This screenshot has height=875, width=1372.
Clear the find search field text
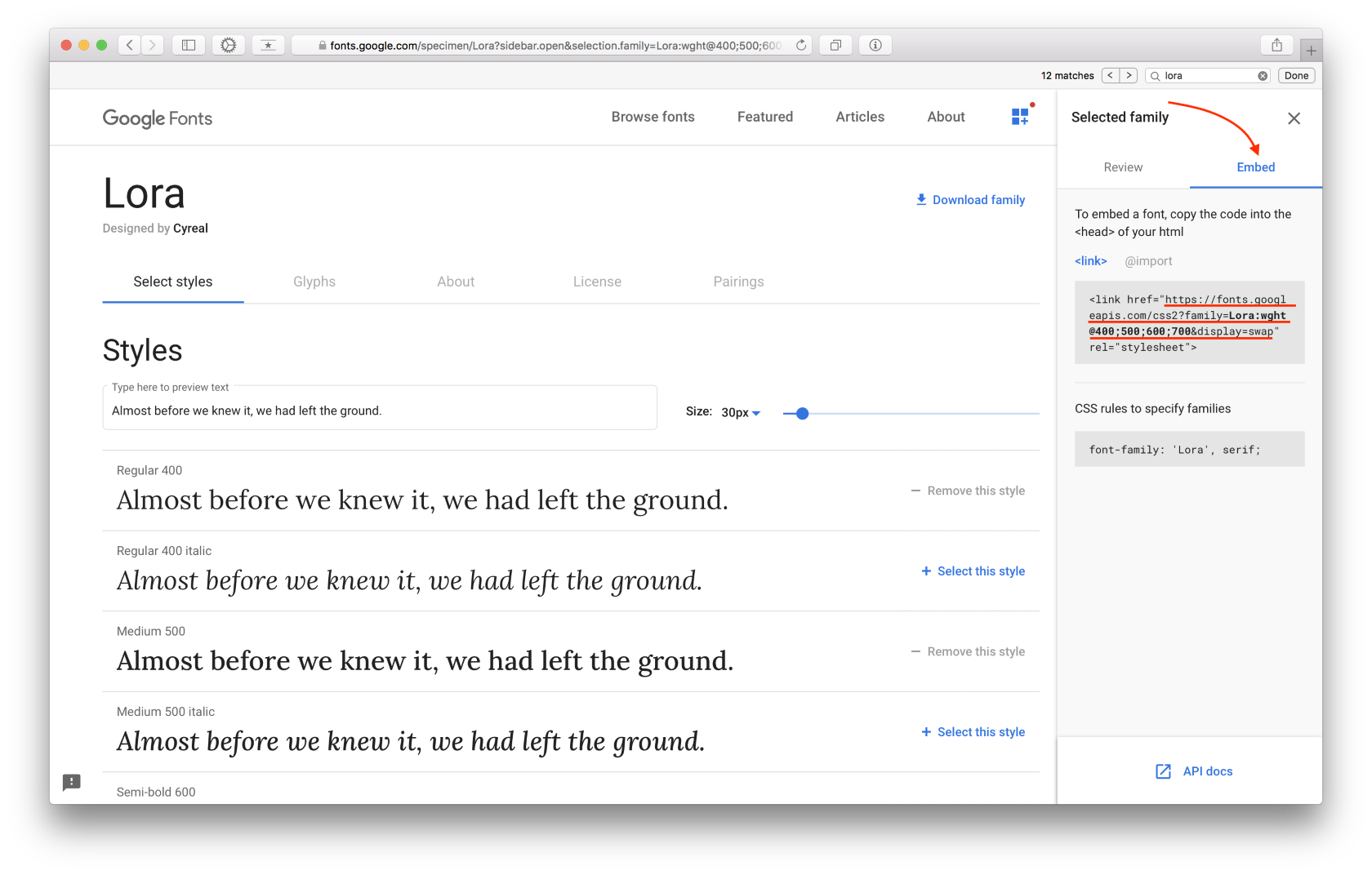click(x=1263, y=76)
